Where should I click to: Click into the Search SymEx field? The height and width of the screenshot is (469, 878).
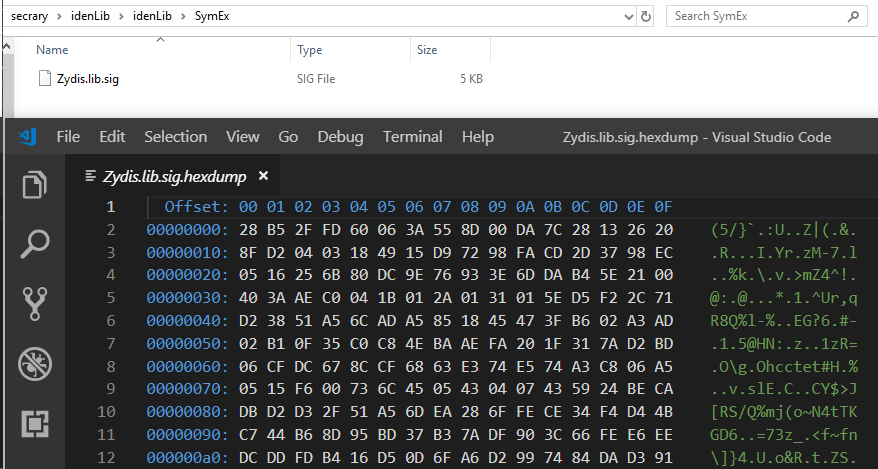pyautogui.click(x=755, y=16)
